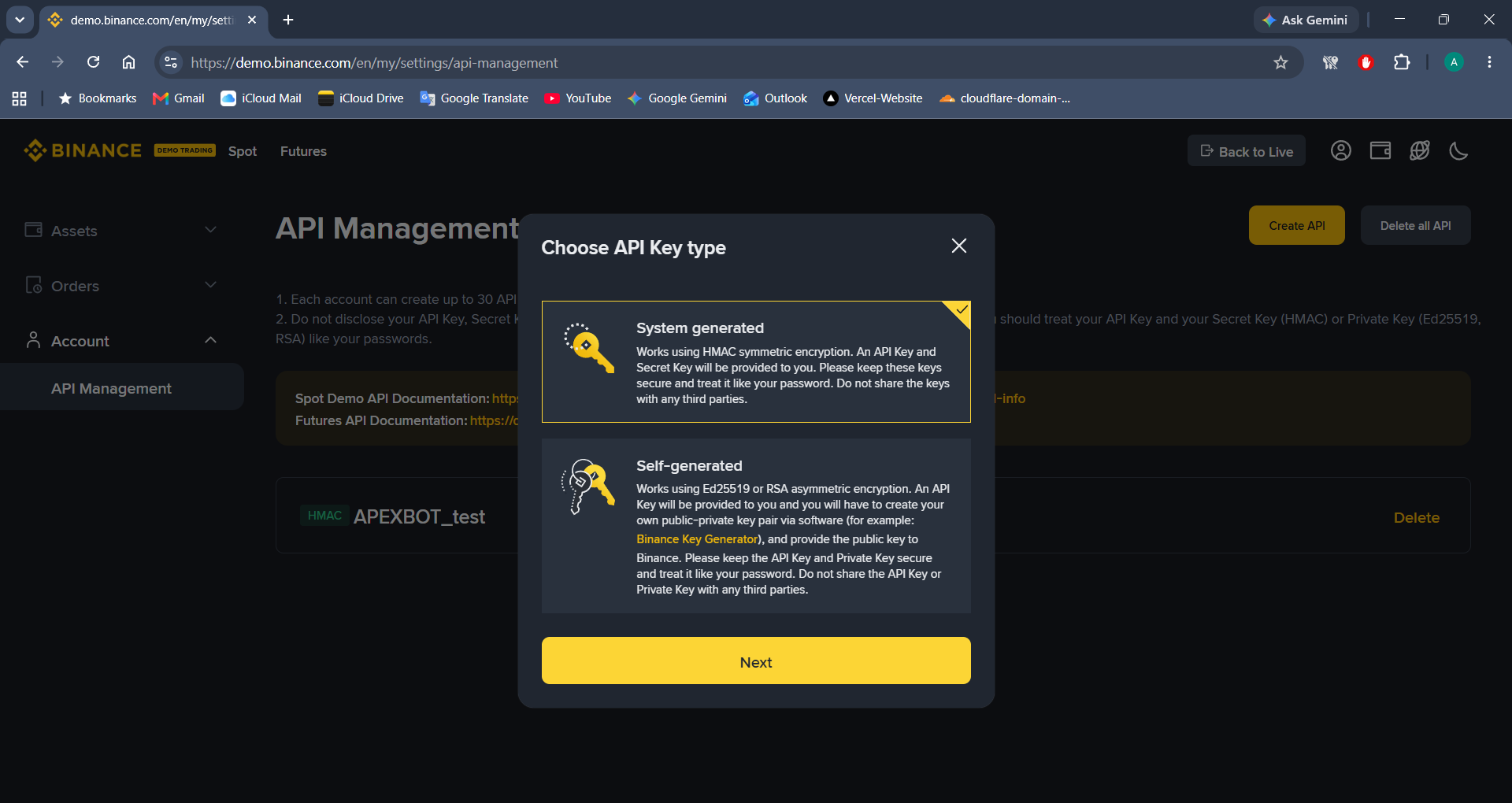Open the iCloud Mail bookmark
The image size is (1512, 803).
(x=261, y=98)
